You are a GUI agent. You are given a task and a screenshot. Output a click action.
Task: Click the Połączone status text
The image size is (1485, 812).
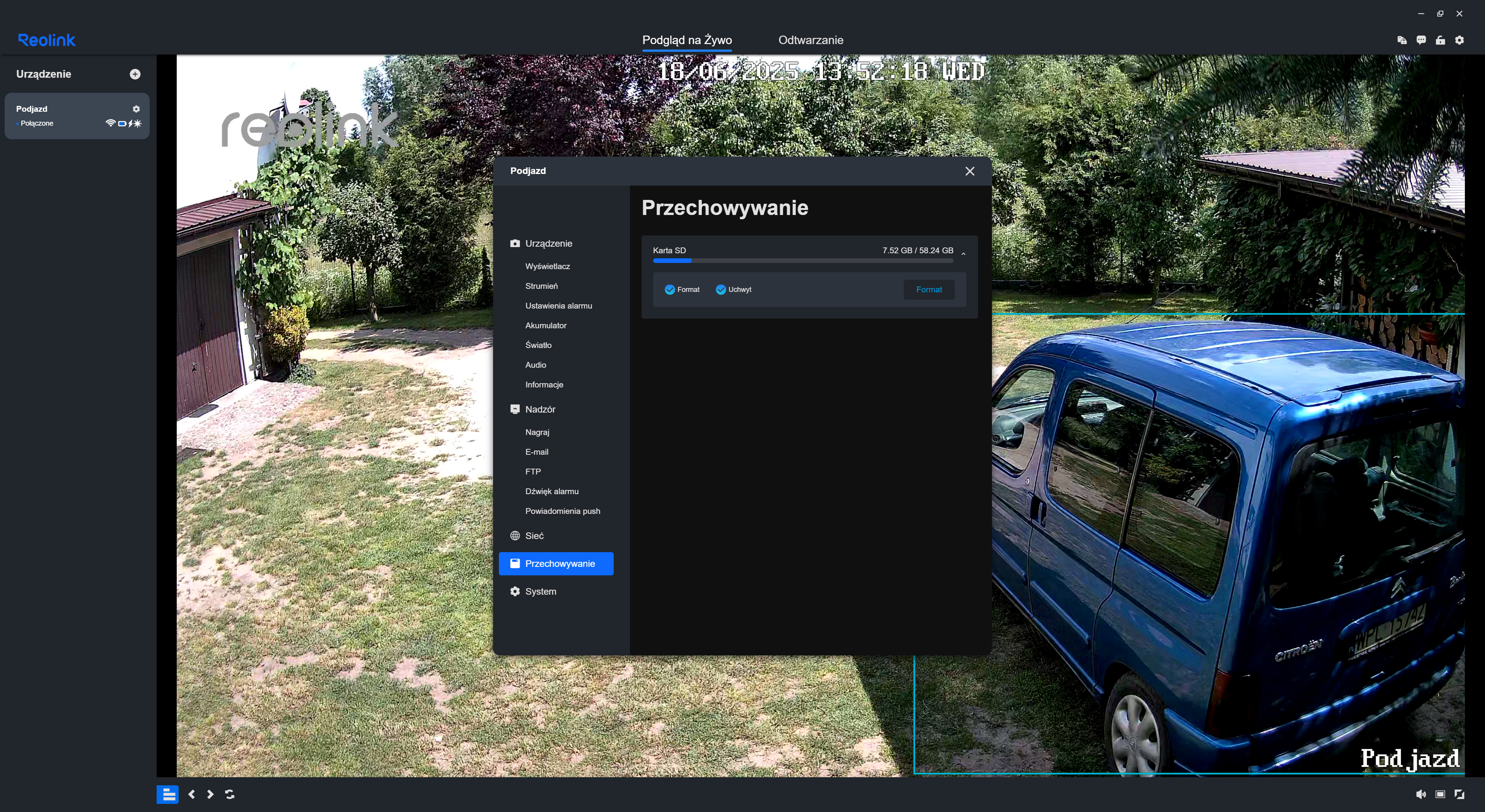(37, 123)
